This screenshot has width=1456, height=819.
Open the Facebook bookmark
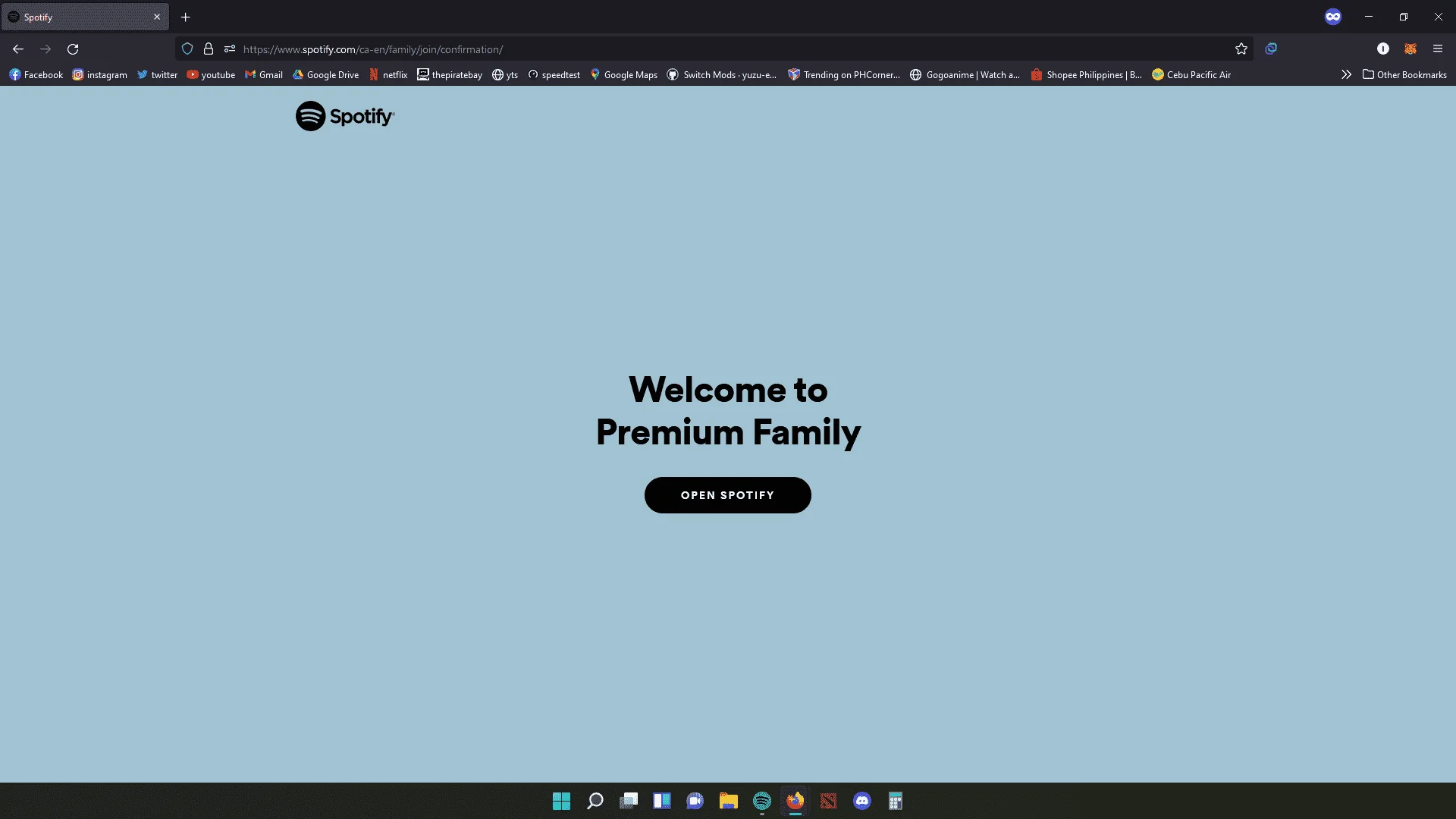pyautogui.click(x=36, y=75)
